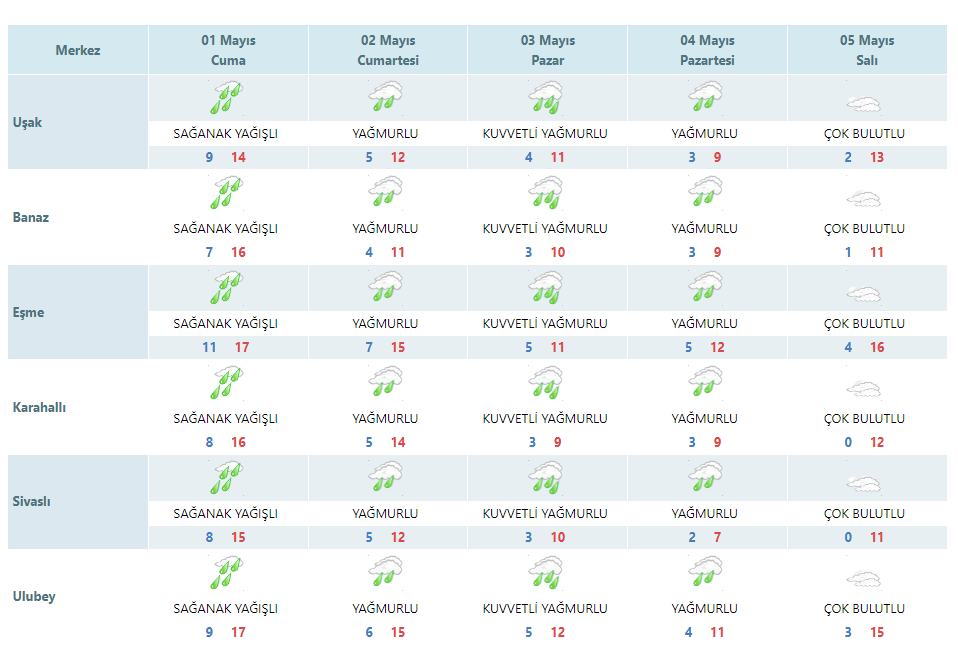Click Eşme's heavy rain icon for 03 Mayıs
Image resolution: width=958 pixels, height=657 pixels.
pyautogui.click(x=545, y=288)
